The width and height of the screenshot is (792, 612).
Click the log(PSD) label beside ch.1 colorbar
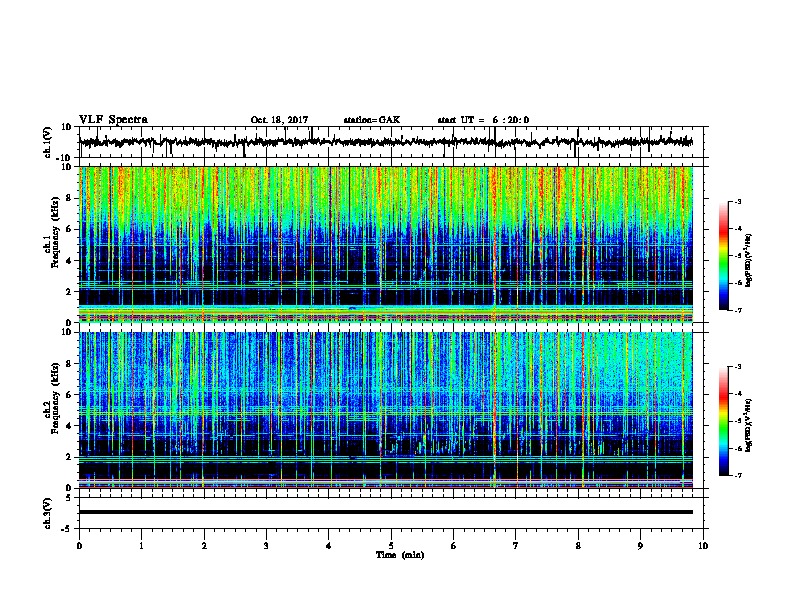pos(749,261)
